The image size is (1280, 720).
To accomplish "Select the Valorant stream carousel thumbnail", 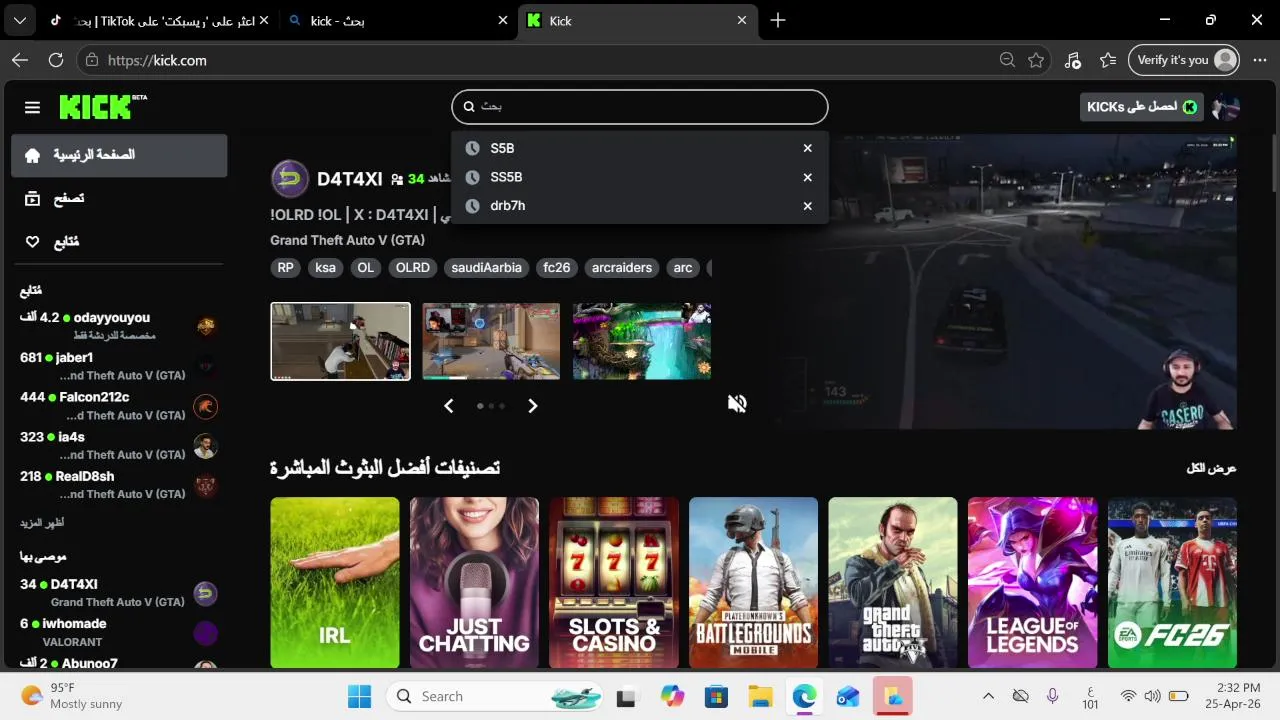I will [x=491, y=341].
